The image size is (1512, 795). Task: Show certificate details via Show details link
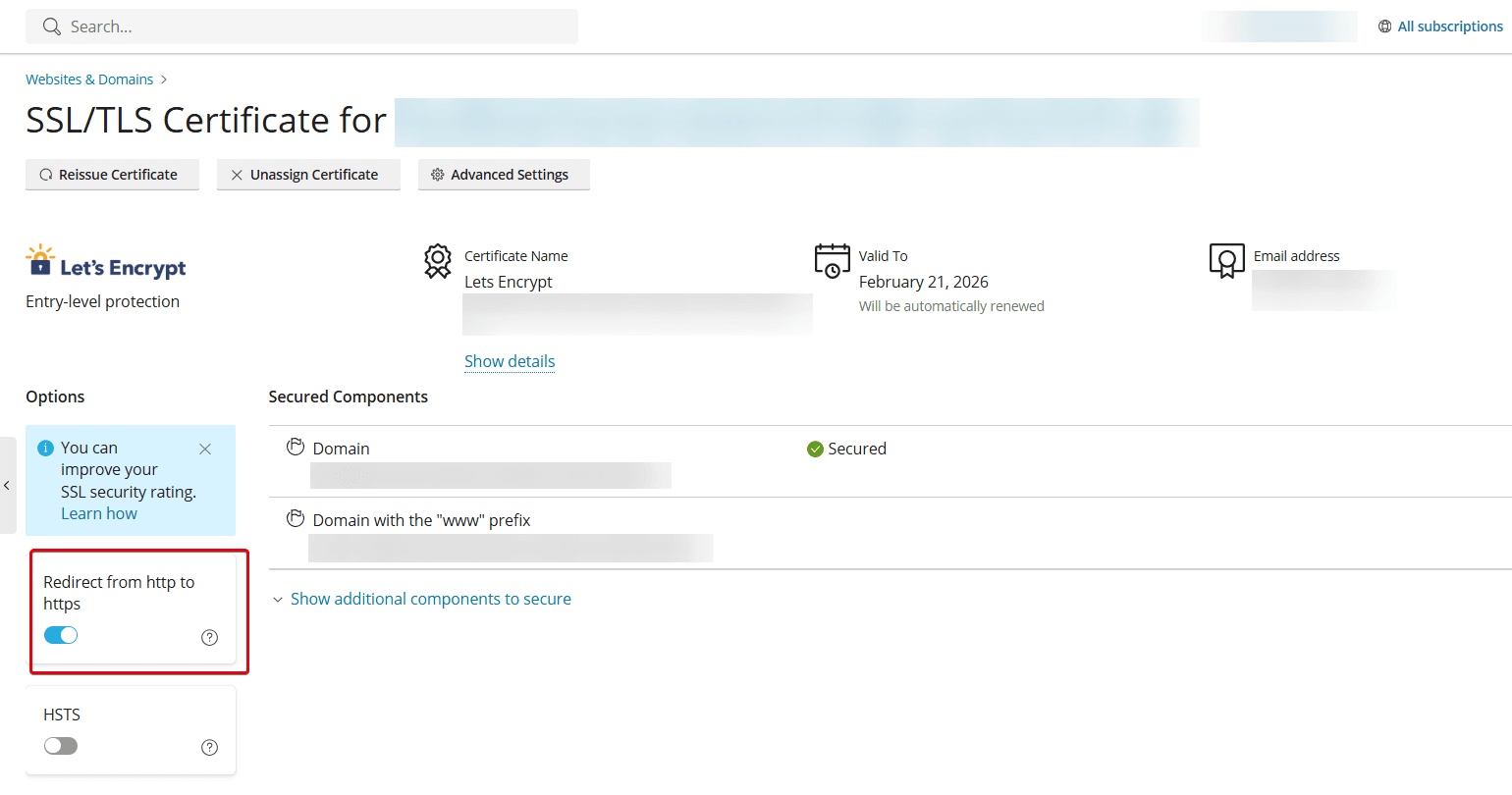[x=510, y=361]
